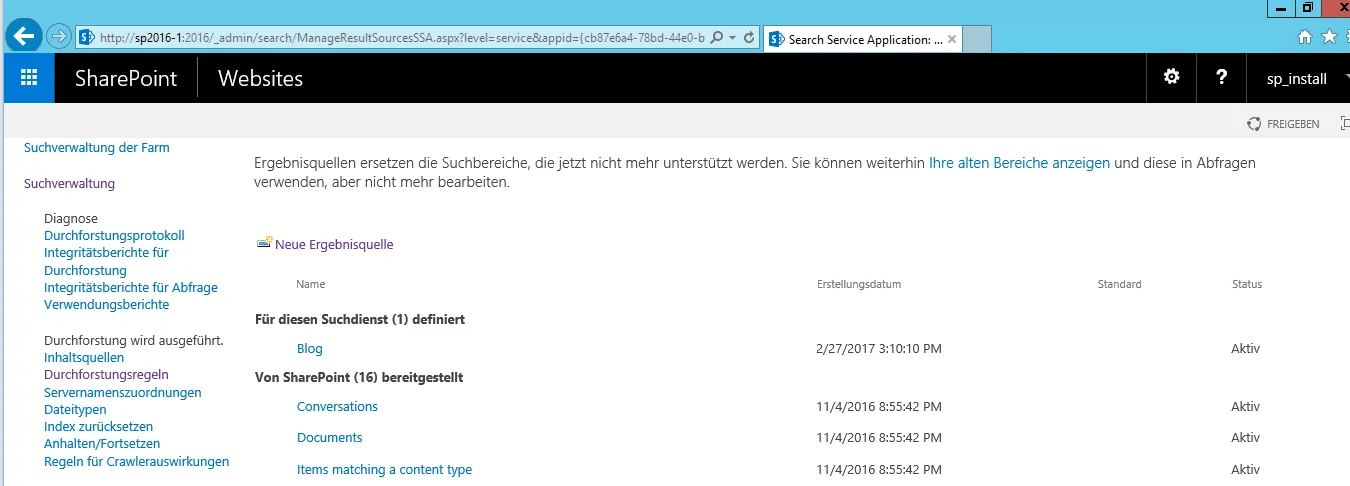Click 'Durchforstung wird ausgeführt.' label
Viewport: 1350px width, 486px height.
134,340
